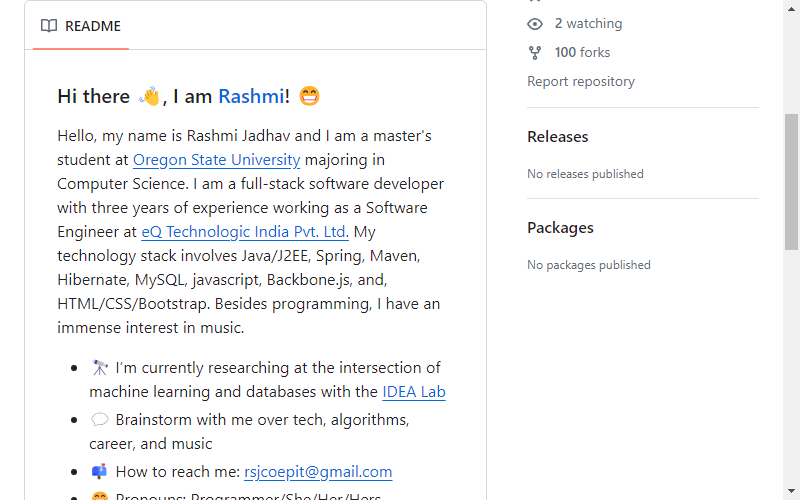Click the rsjcoepit@gmail.com email link
Viewport: 800px width, 500px height.
point(318,472)
